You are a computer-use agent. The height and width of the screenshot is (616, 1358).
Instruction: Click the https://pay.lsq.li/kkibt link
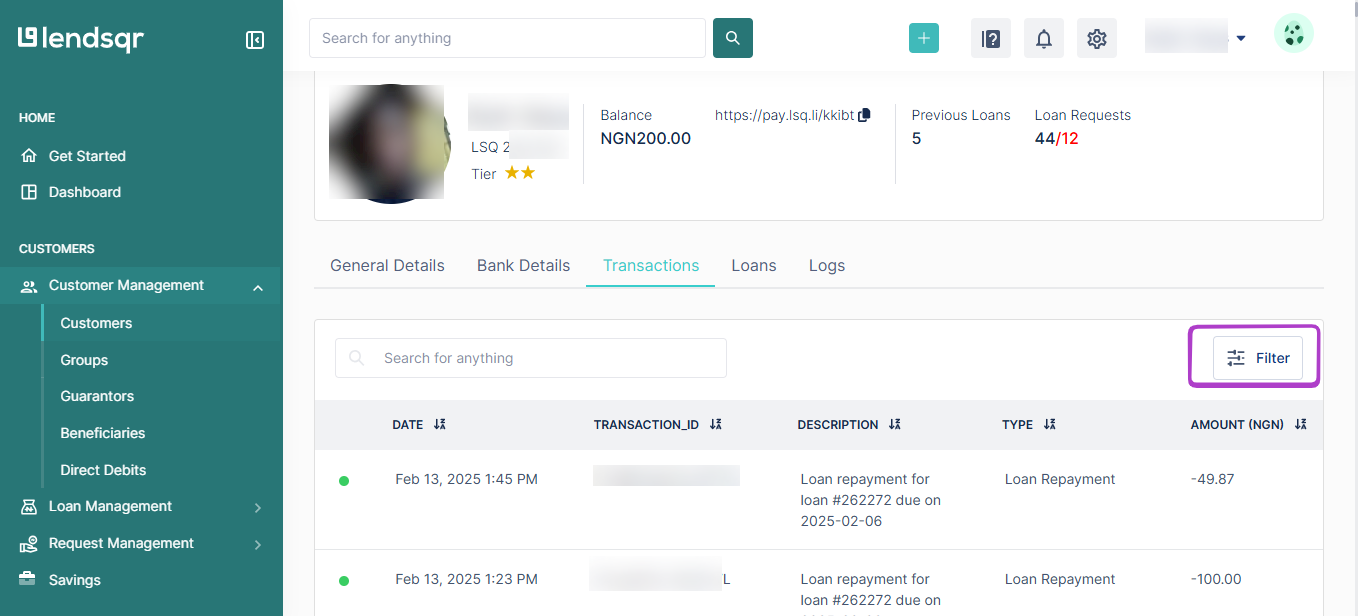point(785,115)
